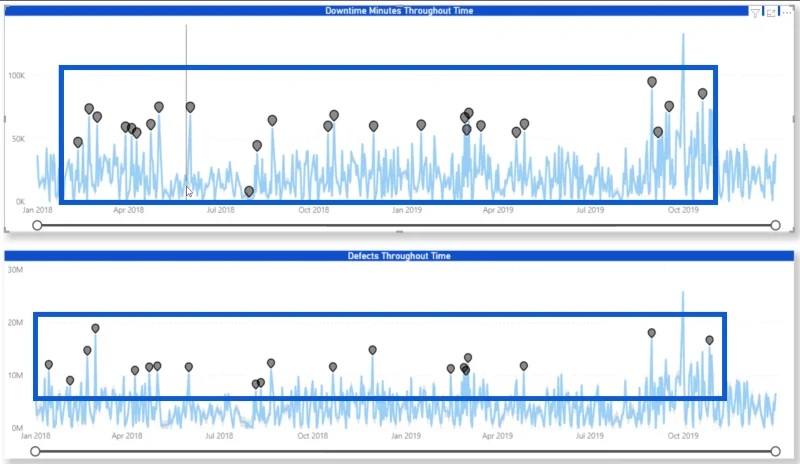Click right zoom slider handle under Defects chart
Screen dimensions: 800x464
point(776,451)
